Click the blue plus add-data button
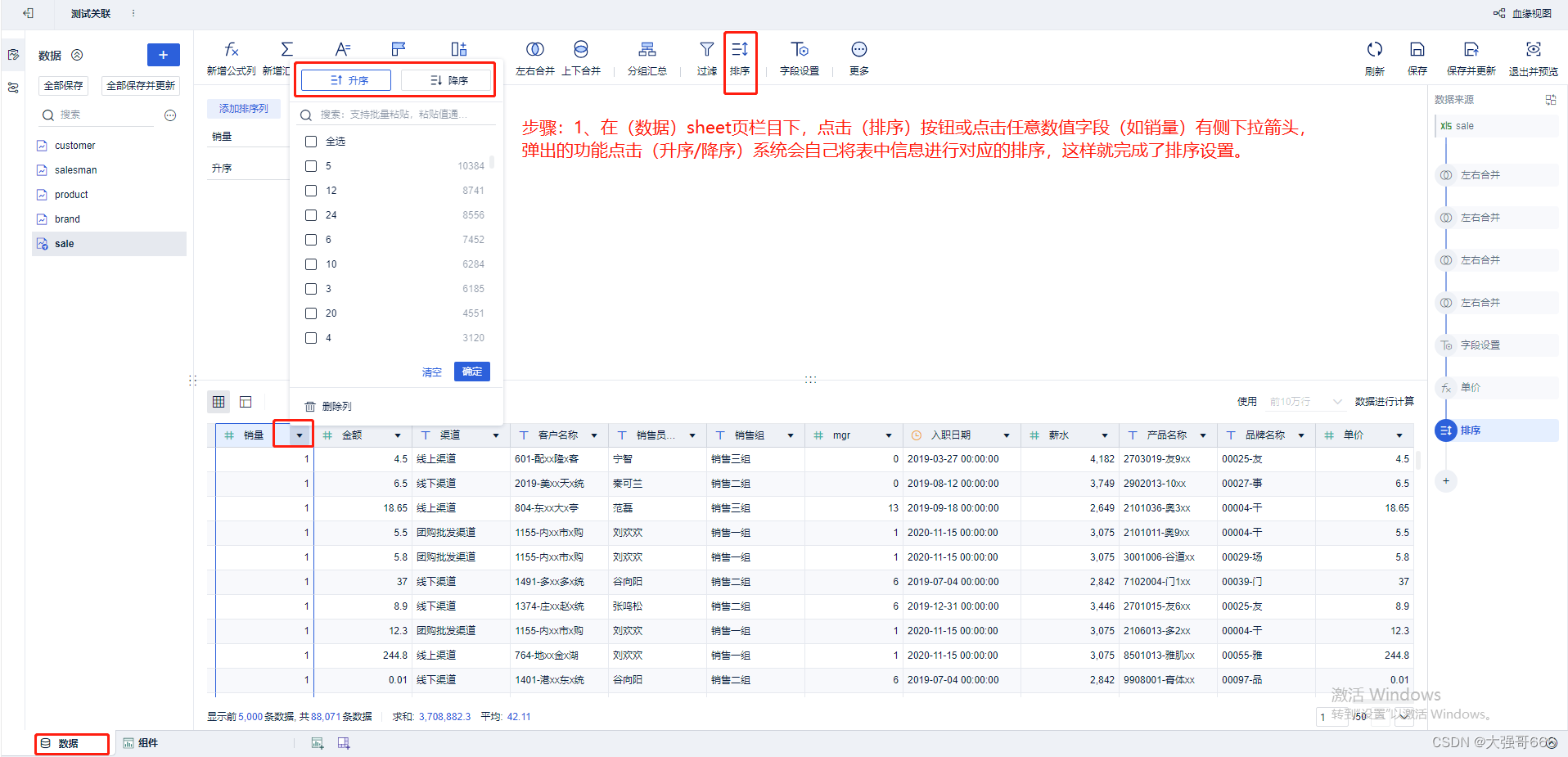Image resolution: width=1568 pixels, height=757 pixels. (x=164, y=55)
